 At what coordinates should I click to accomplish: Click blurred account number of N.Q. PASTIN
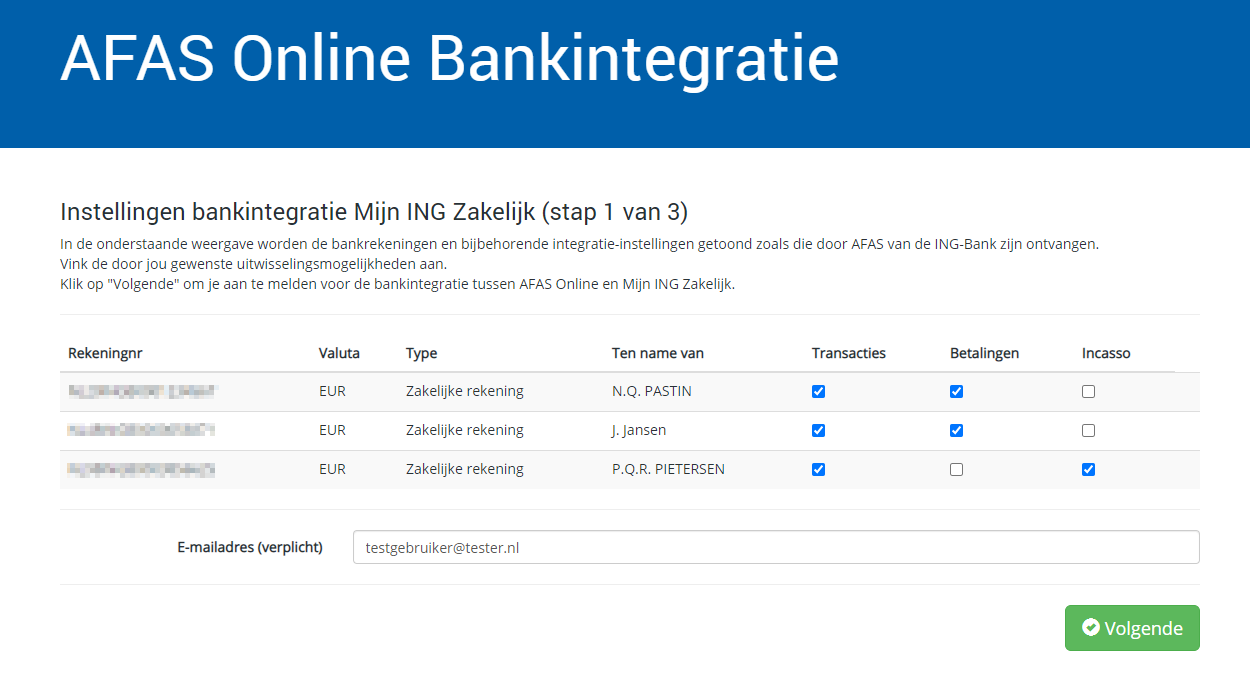click(142, 391)
